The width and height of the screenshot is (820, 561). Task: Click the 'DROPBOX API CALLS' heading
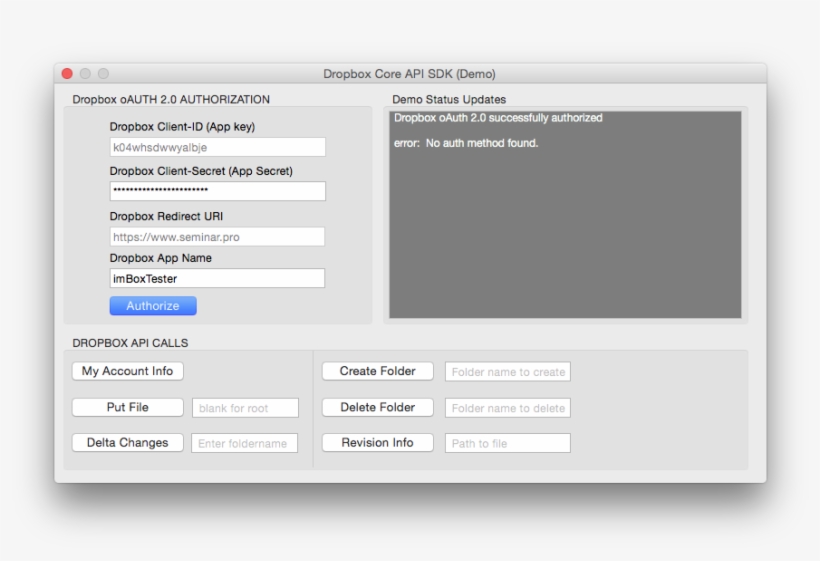pos(130,343)
